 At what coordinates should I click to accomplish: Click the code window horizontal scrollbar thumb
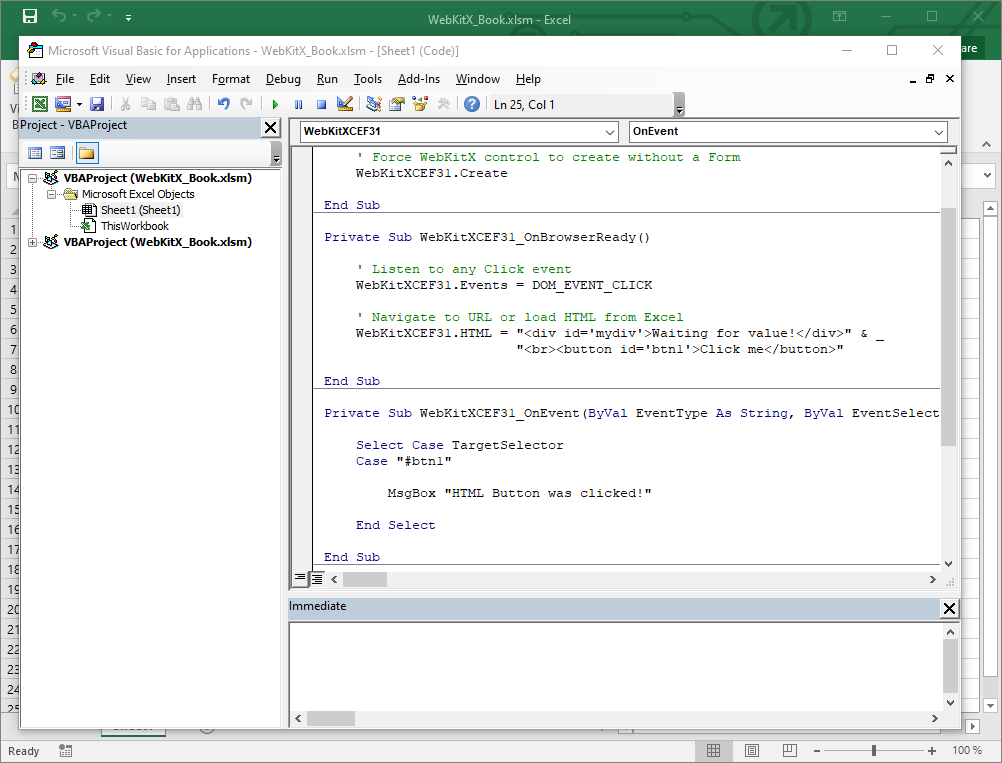pos(365,580)
